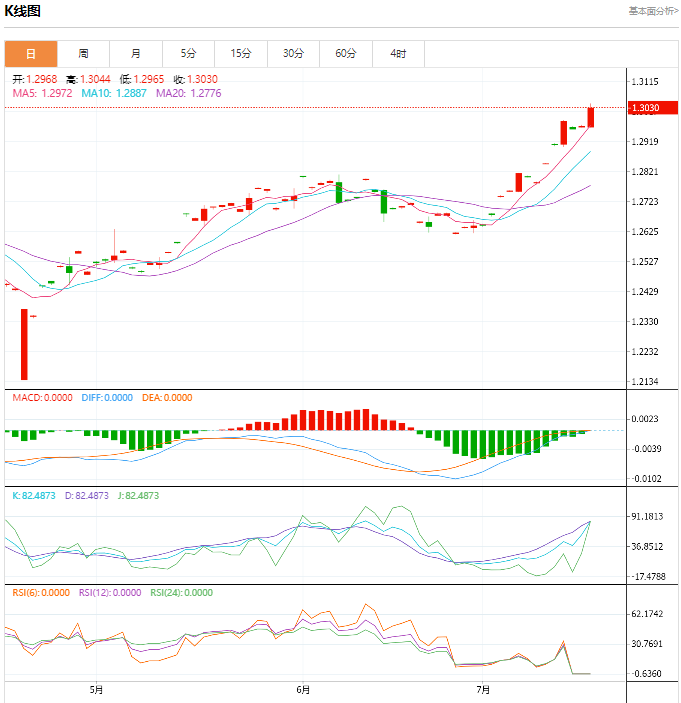Screen dimensions: 681x703
Task: Click the 1.2527 price axis label
Action: pyautogui.click(x=645, y=261)
